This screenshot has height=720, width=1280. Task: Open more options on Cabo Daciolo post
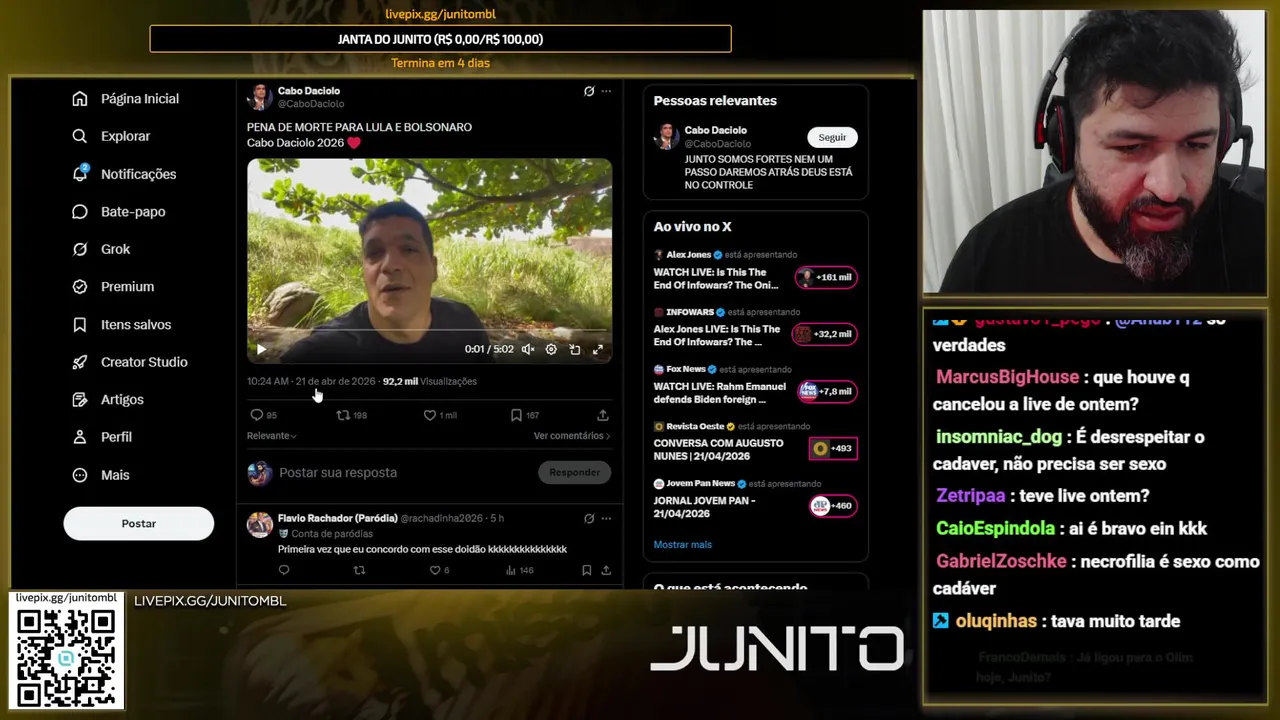point(606,91)
